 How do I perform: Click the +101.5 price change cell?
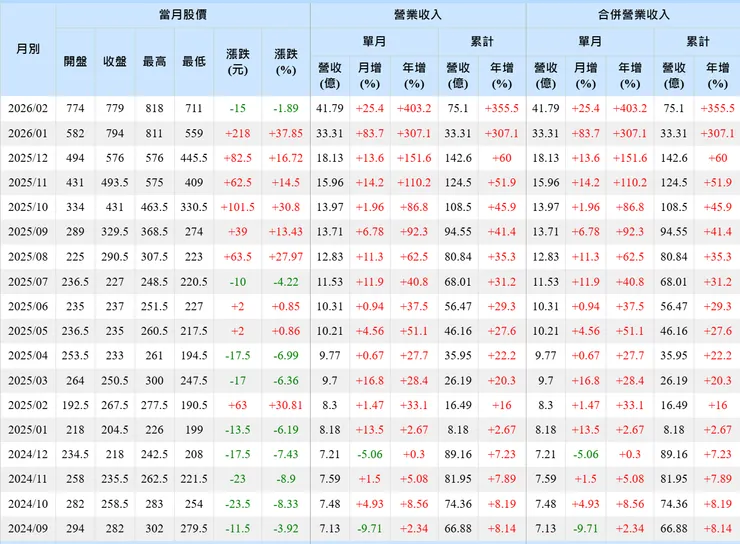point(237,207)
